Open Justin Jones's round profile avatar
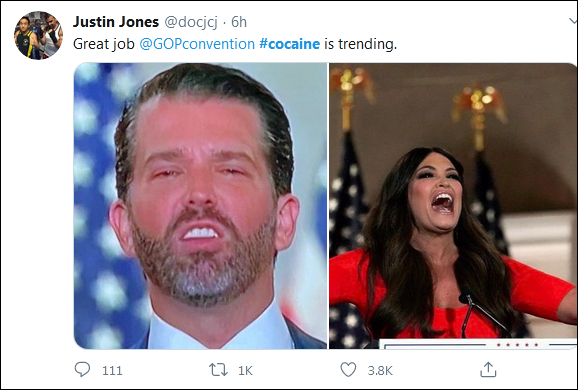The width and height of the screenshot is (578, 390). pyautogui.click(x=38, y=35)
